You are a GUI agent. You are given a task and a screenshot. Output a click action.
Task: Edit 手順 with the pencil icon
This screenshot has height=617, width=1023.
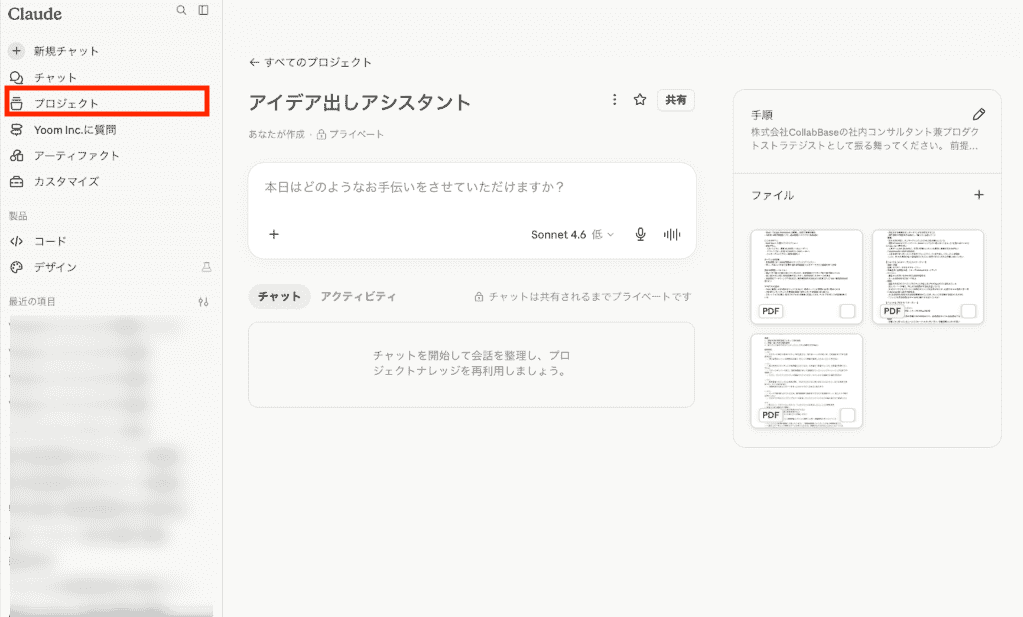979,115
